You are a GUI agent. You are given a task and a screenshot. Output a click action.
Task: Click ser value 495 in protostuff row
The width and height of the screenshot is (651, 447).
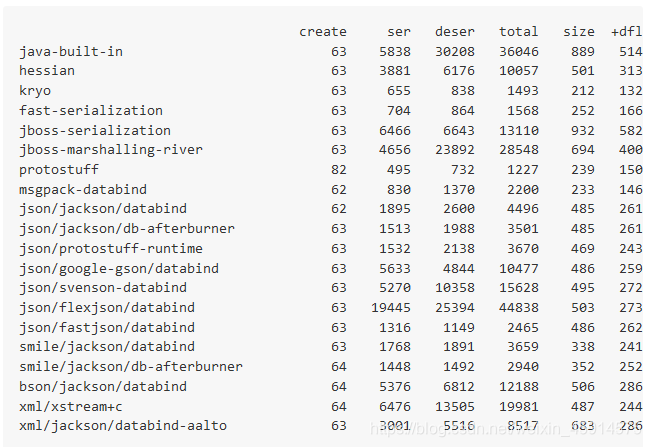click(x=399, y=170)
